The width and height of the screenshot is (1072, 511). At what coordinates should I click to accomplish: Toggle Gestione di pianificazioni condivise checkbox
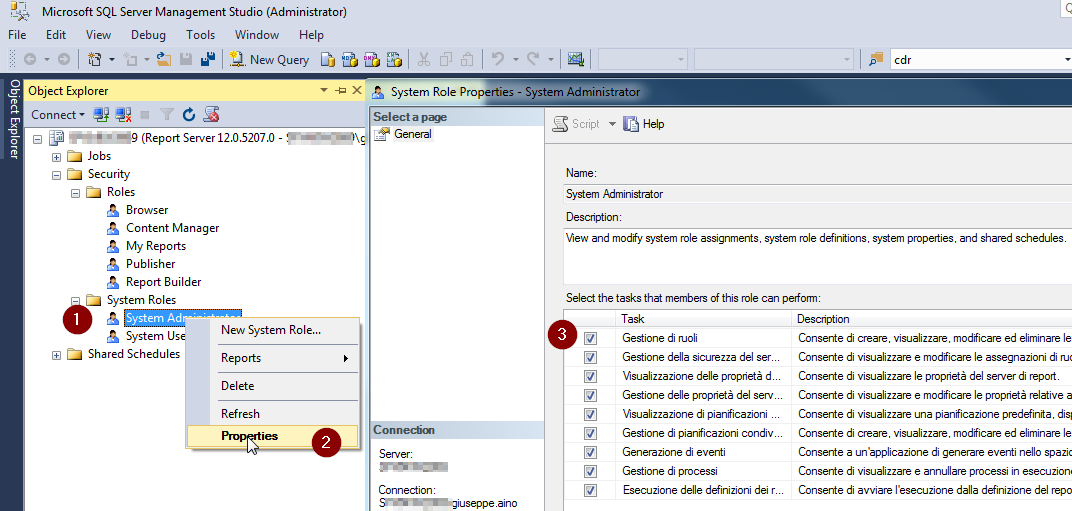click(591, 433)
